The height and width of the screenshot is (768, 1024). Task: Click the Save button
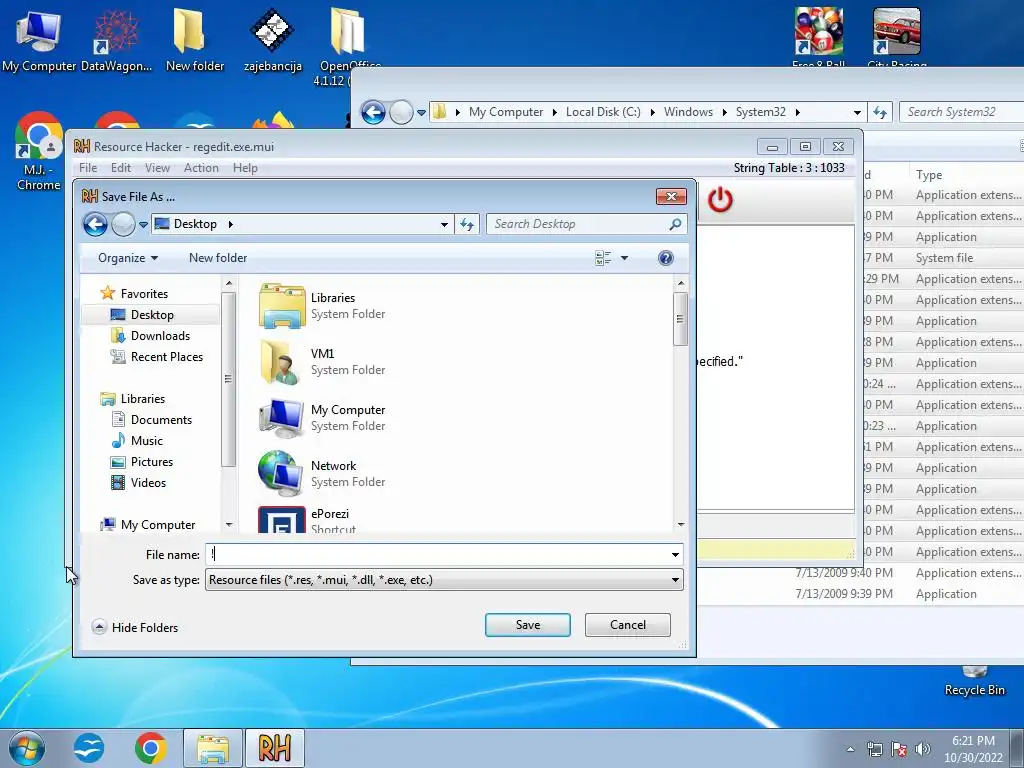point(528,625)
